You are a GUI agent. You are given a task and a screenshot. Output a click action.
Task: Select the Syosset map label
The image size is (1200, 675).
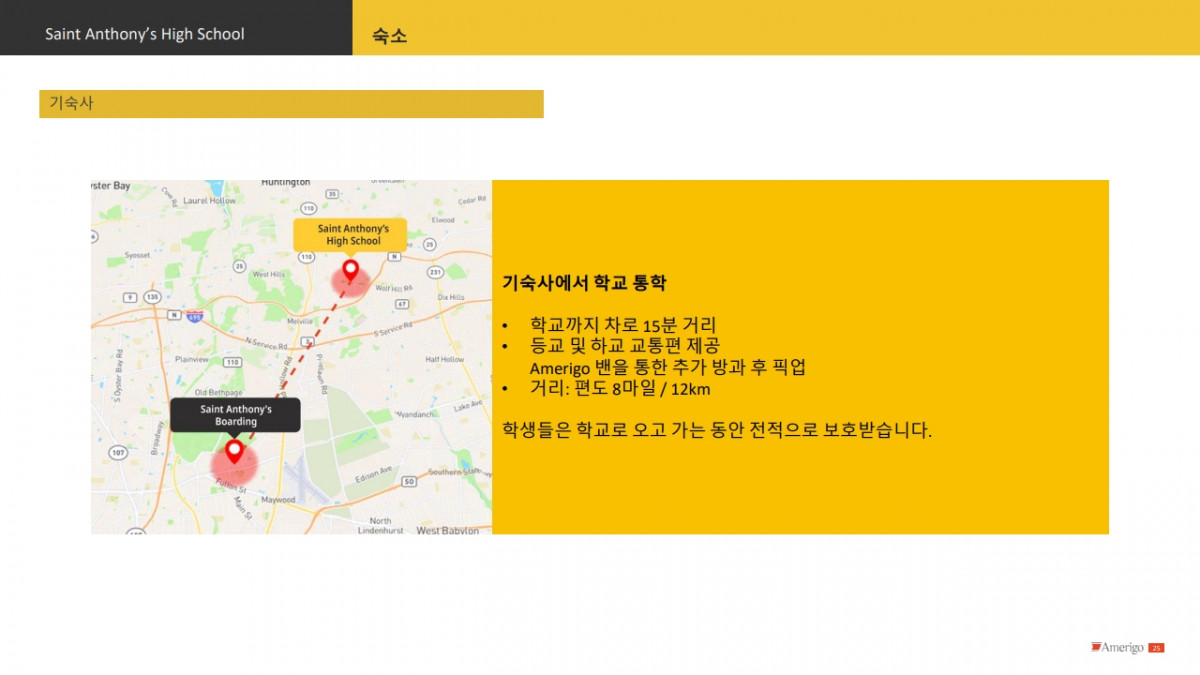pos(137,255)
